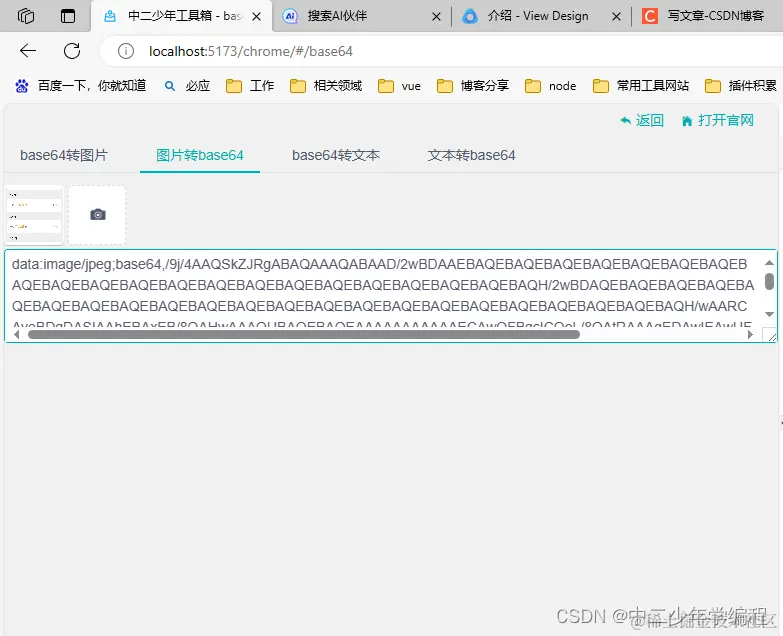The width and height of the screenshot is (783, 636).
Task: Select the base64转文本 tab
Action: coord(336,155)
